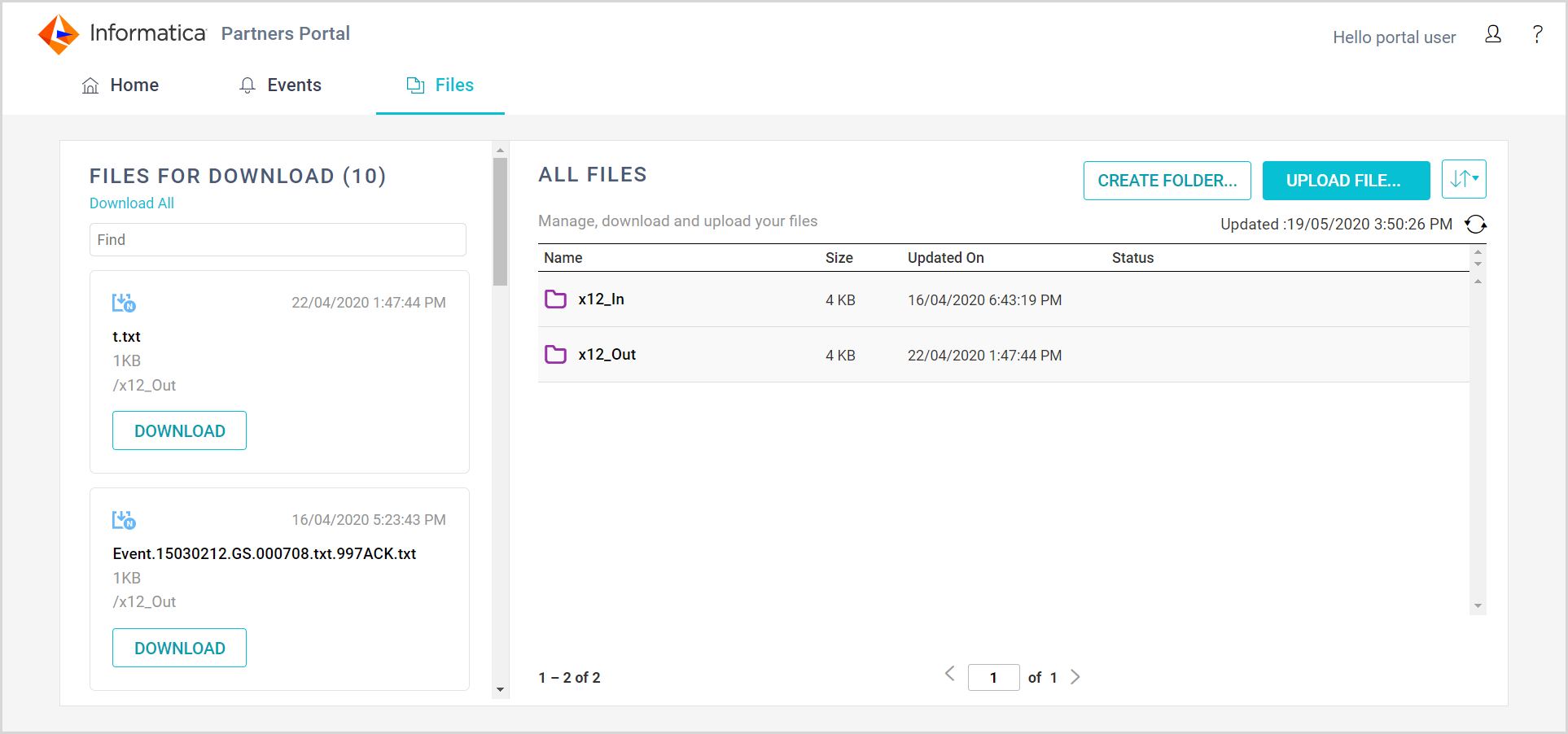The width and height of the screenshot is (1568, 734).
Task: Click the page number input field
Action: [993, 678]
